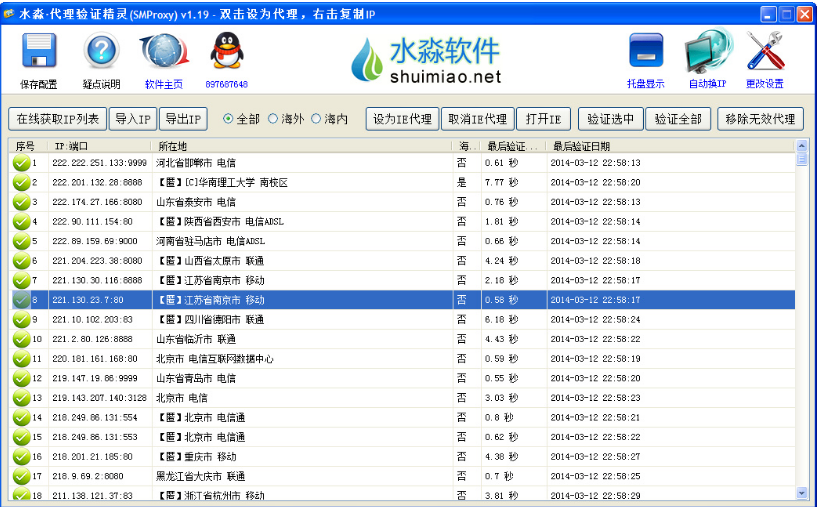Click the QQ penguin contact icon
The width and height of the screenshot is (818, 507).
[x=226, y=51]
